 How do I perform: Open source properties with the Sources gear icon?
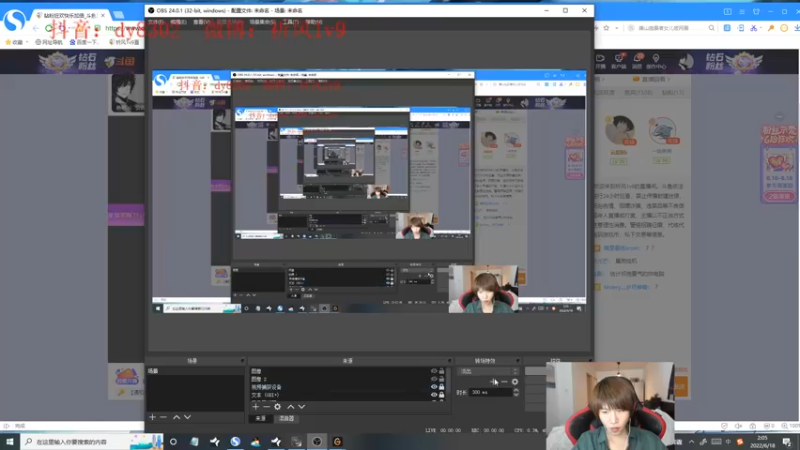(278, 407)
